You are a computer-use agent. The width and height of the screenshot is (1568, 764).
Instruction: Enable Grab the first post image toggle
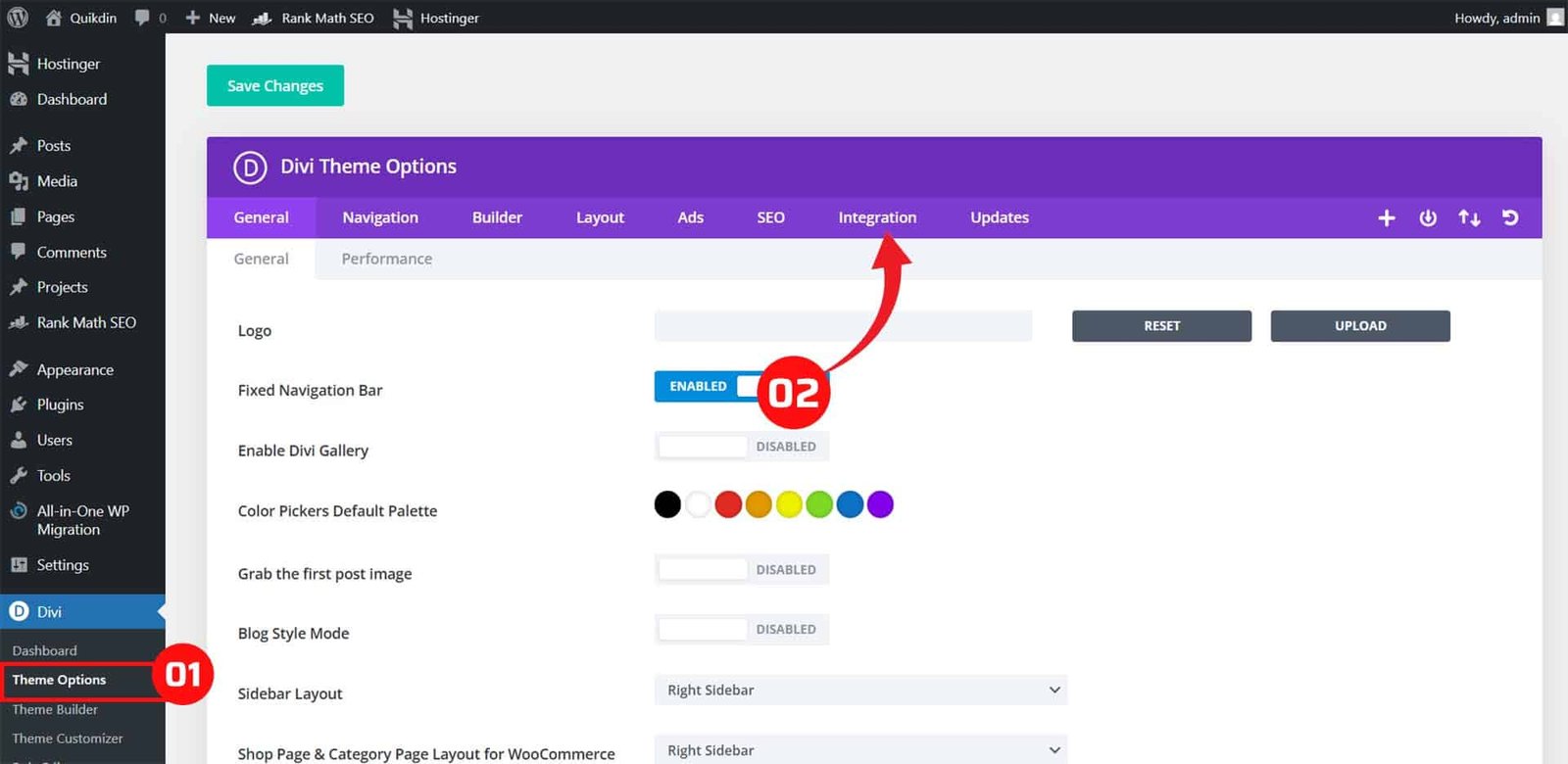click(742, 569)
